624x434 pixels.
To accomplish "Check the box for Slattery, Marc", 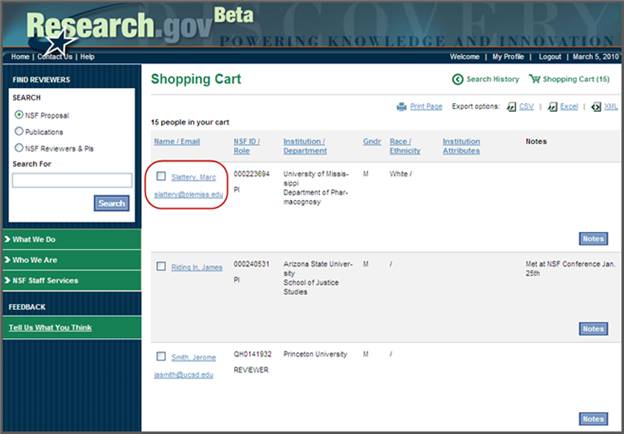I will coord(161,177).
